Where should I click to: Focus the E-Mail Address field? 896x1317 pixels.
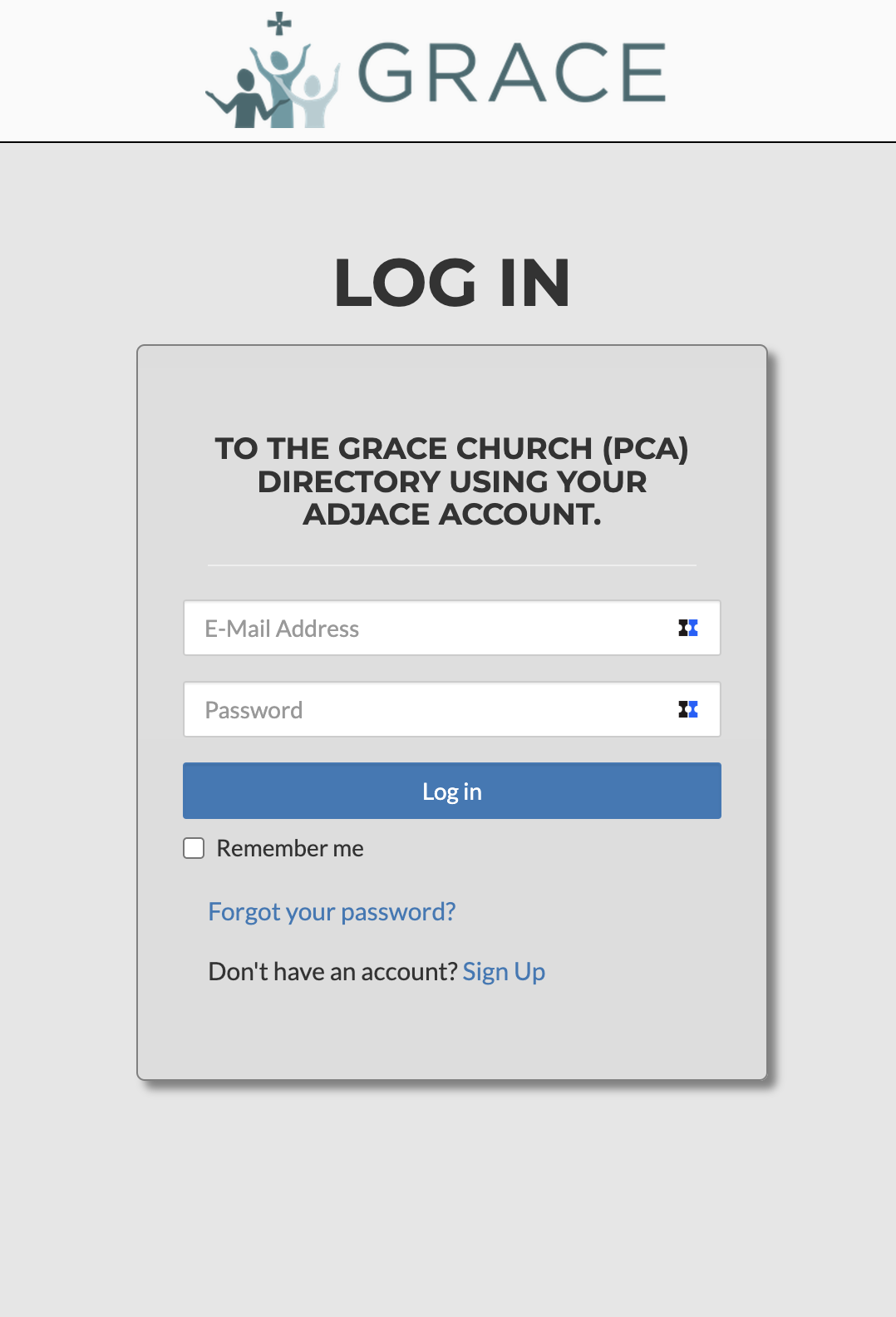[452, 628]
